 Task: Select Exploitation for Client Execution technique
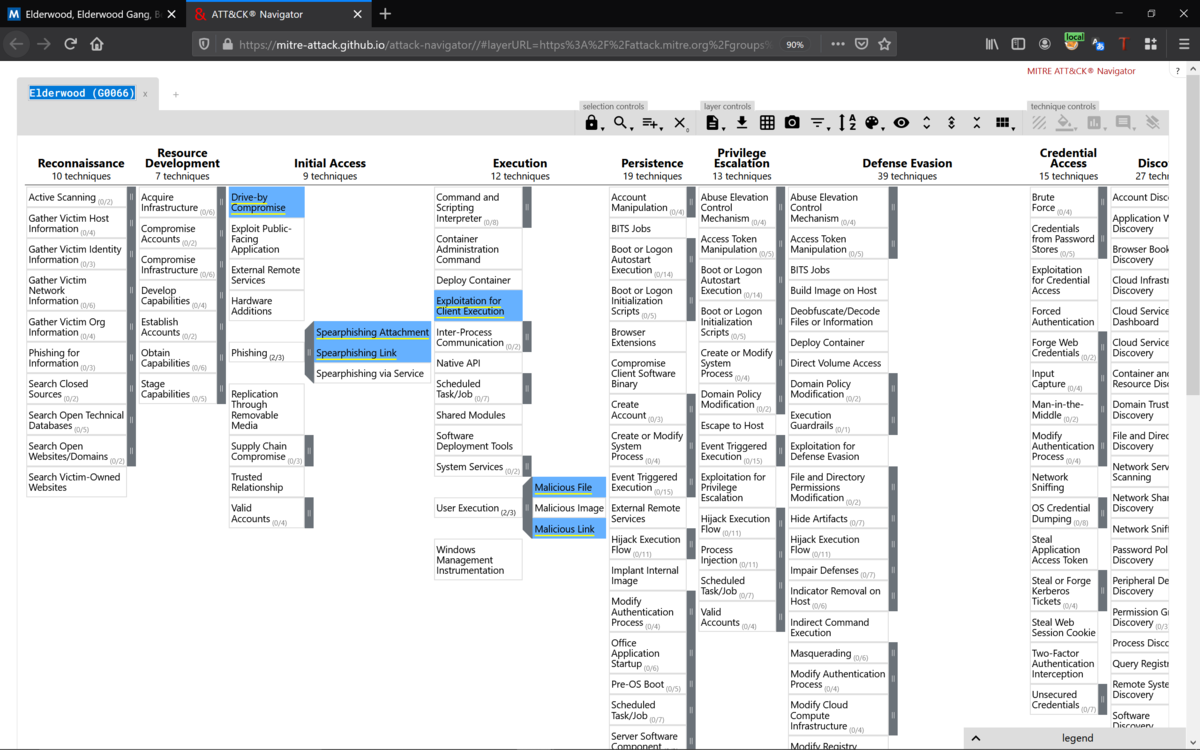point(478,306)
